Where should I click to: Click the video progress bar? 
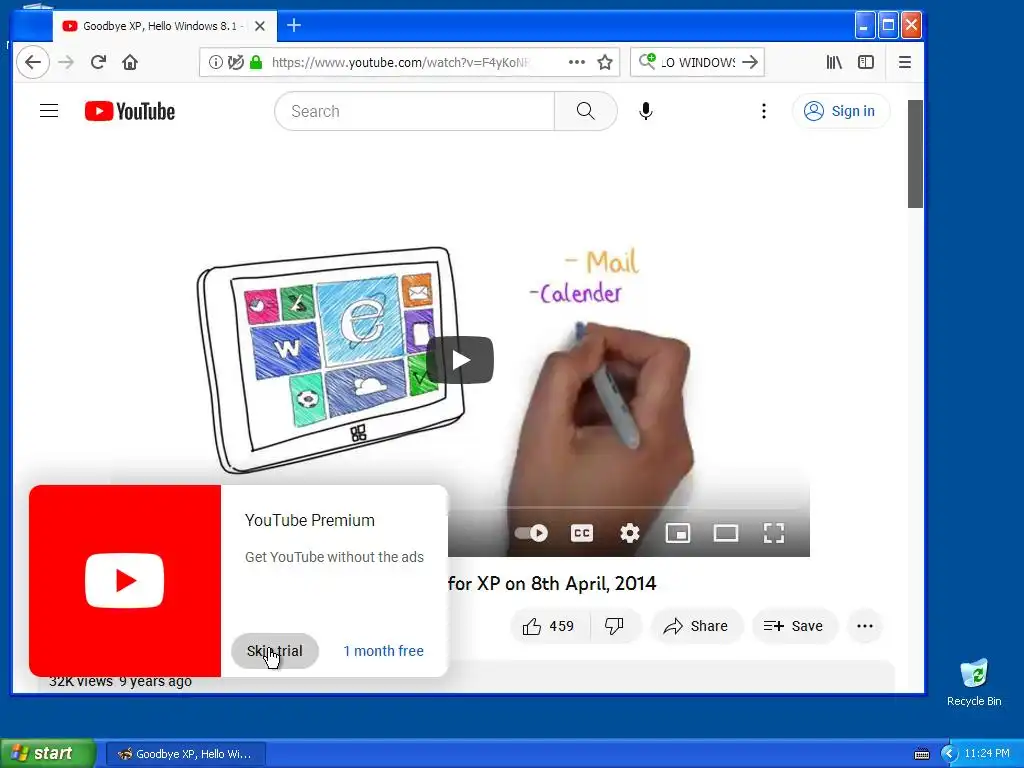pos(627,507)
